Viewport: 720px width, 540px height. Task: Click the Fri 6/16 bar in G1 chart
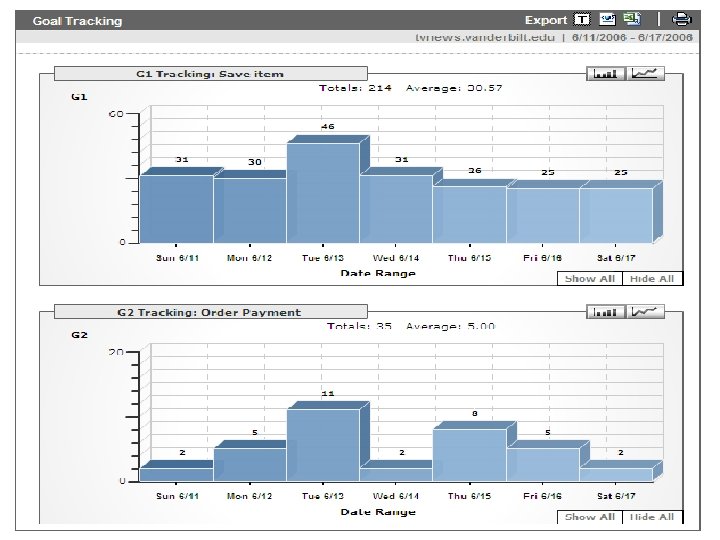coord(543,215)
